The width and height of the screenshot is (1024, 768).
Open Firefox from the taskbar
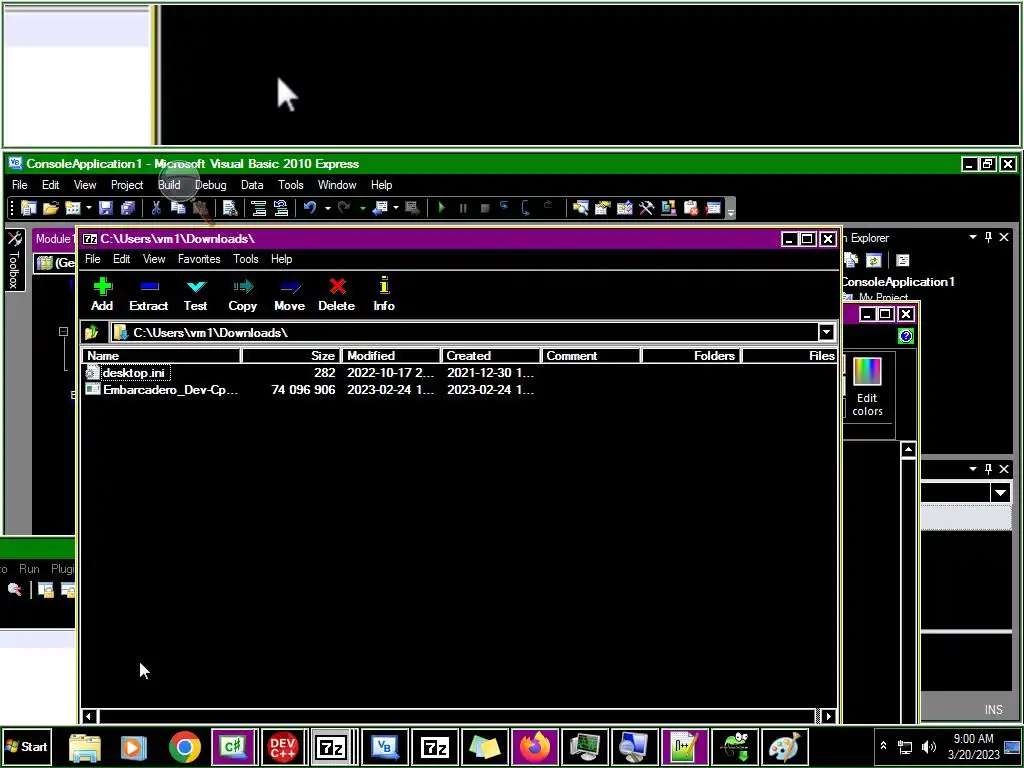point(535,747)
